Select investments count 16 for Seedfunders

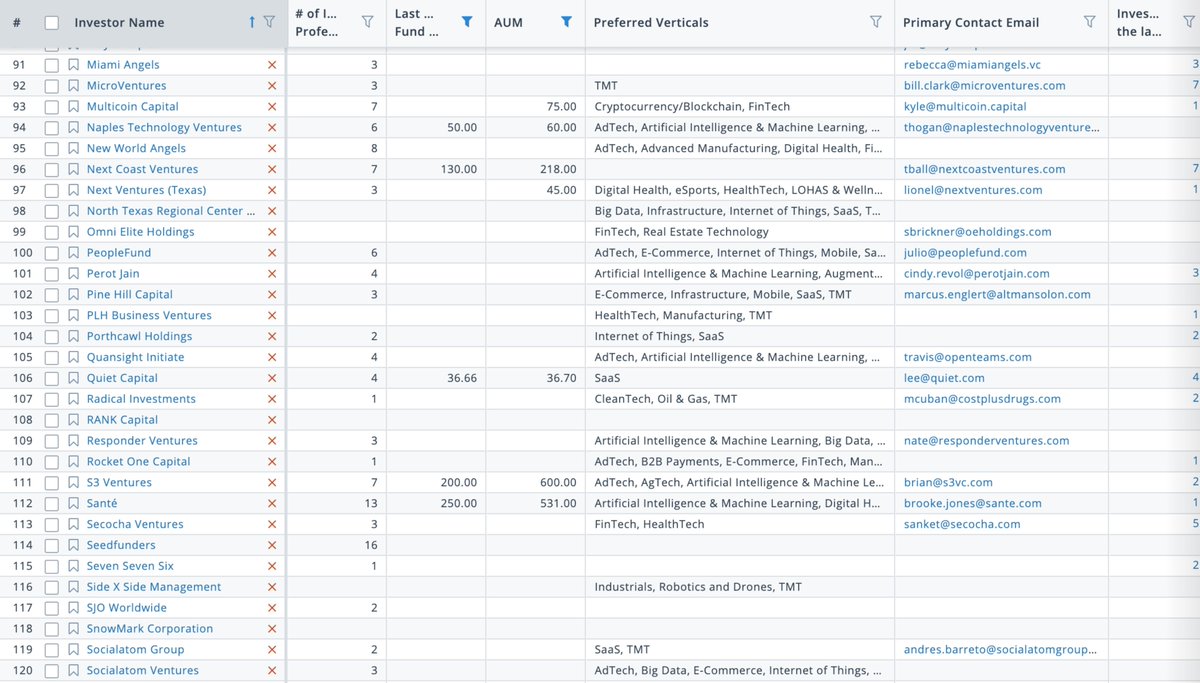coord(371,546)
